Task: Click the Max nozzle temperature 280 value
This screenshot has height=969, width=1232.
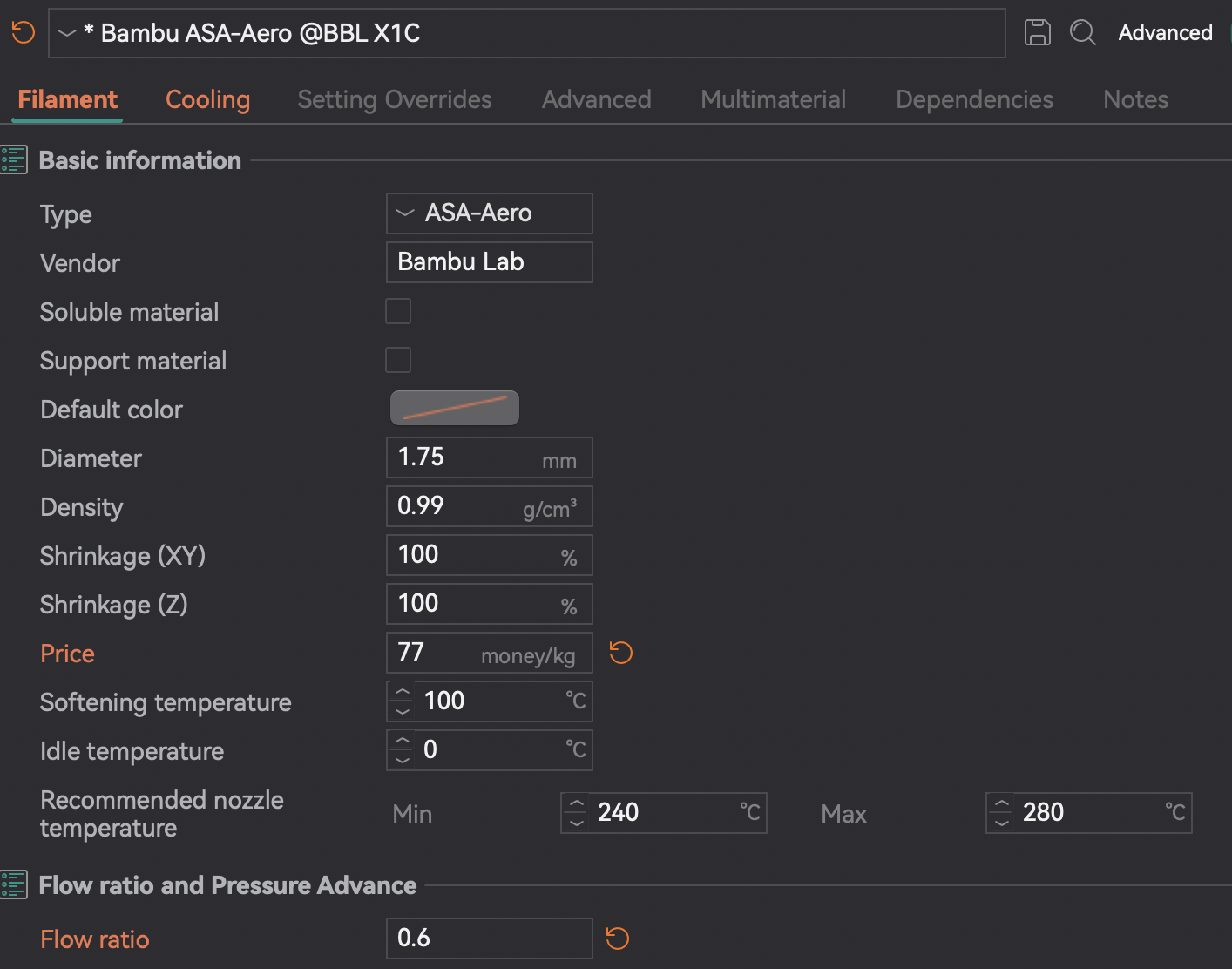Action: pos(1044,812)
